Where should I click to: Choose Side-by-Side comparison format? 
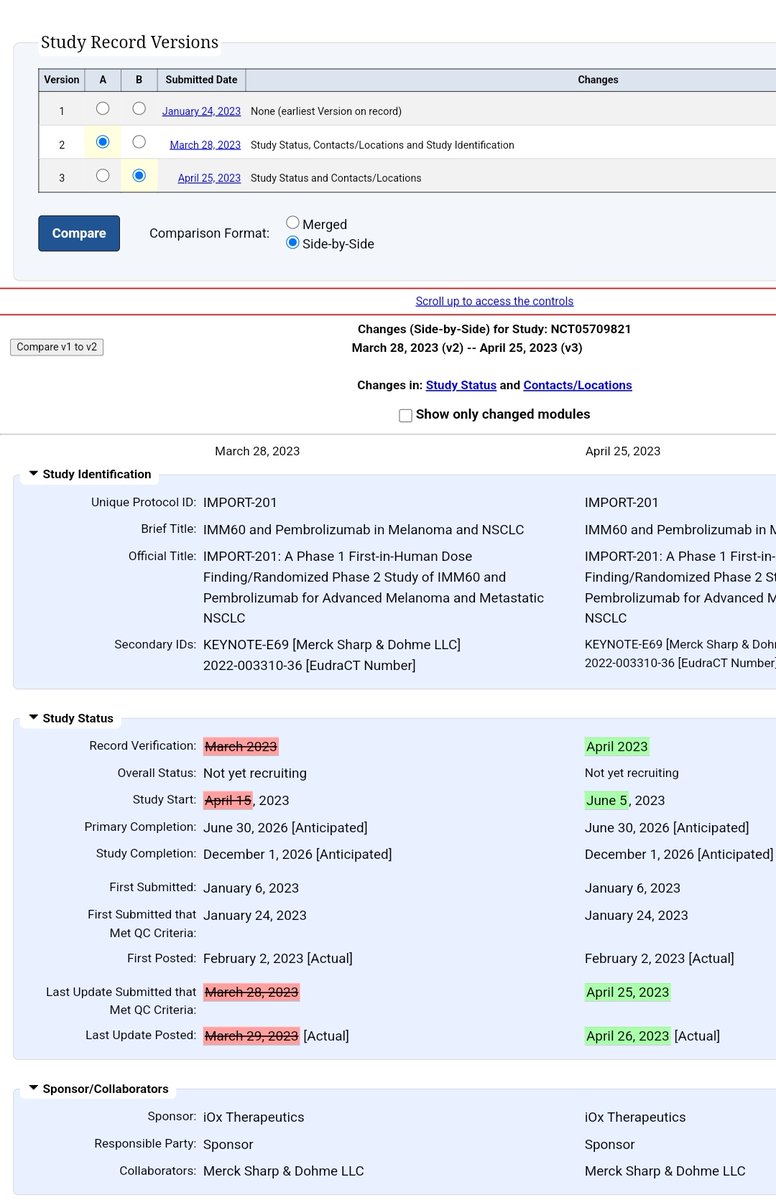coord(293,242)
